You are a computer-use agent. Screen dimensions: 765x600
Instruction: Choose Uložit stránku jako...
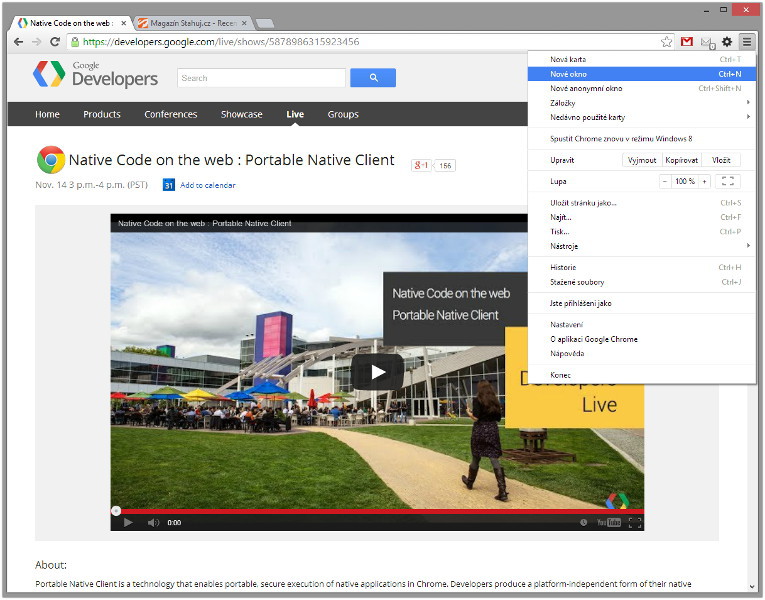coord(642,203)
